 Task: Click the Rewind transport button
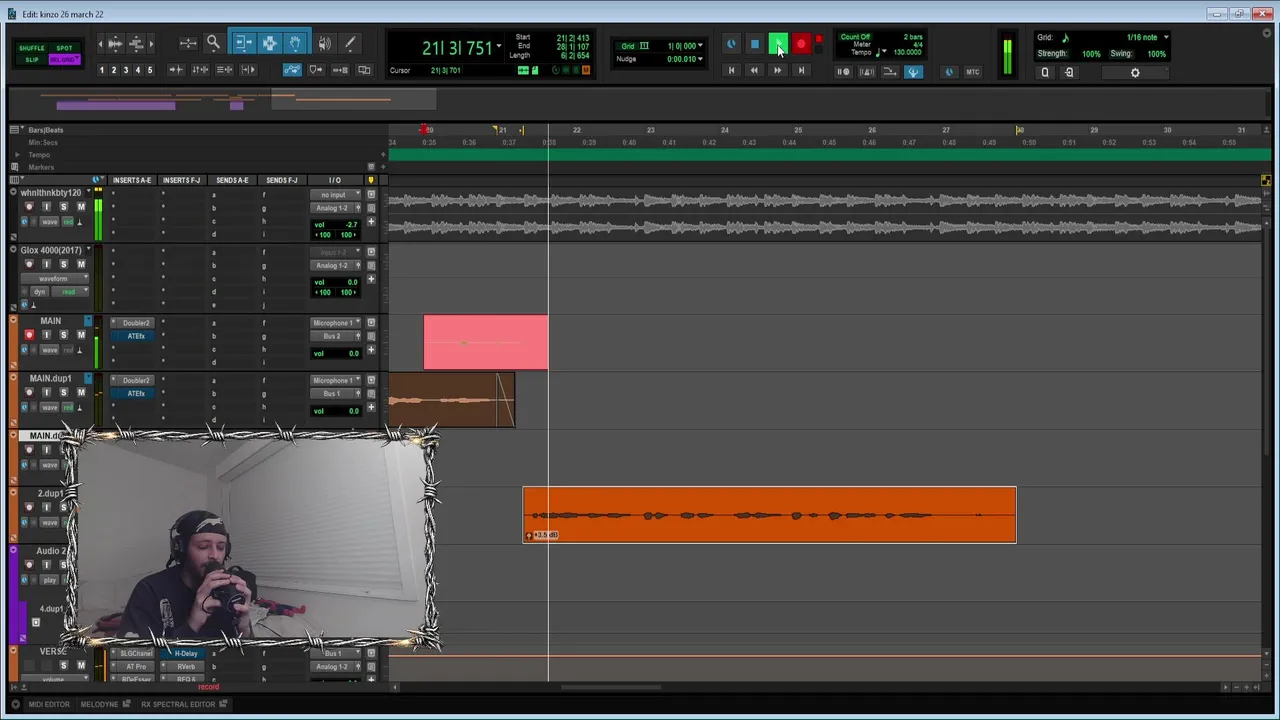754,71
